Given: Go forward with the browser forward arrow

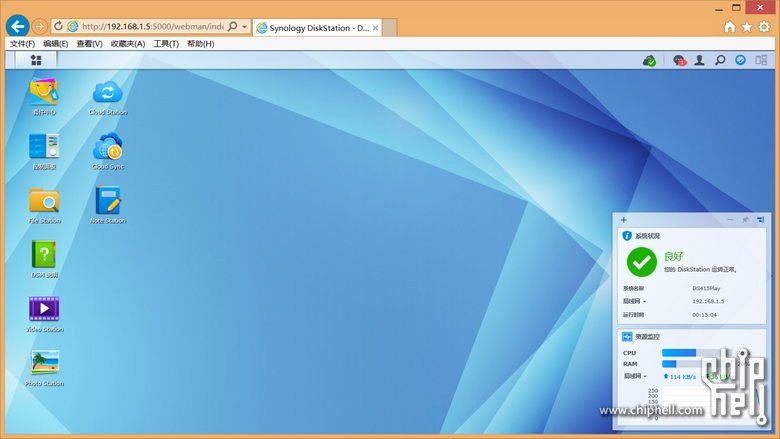Looking at the screenshot, I should (39, 26).
